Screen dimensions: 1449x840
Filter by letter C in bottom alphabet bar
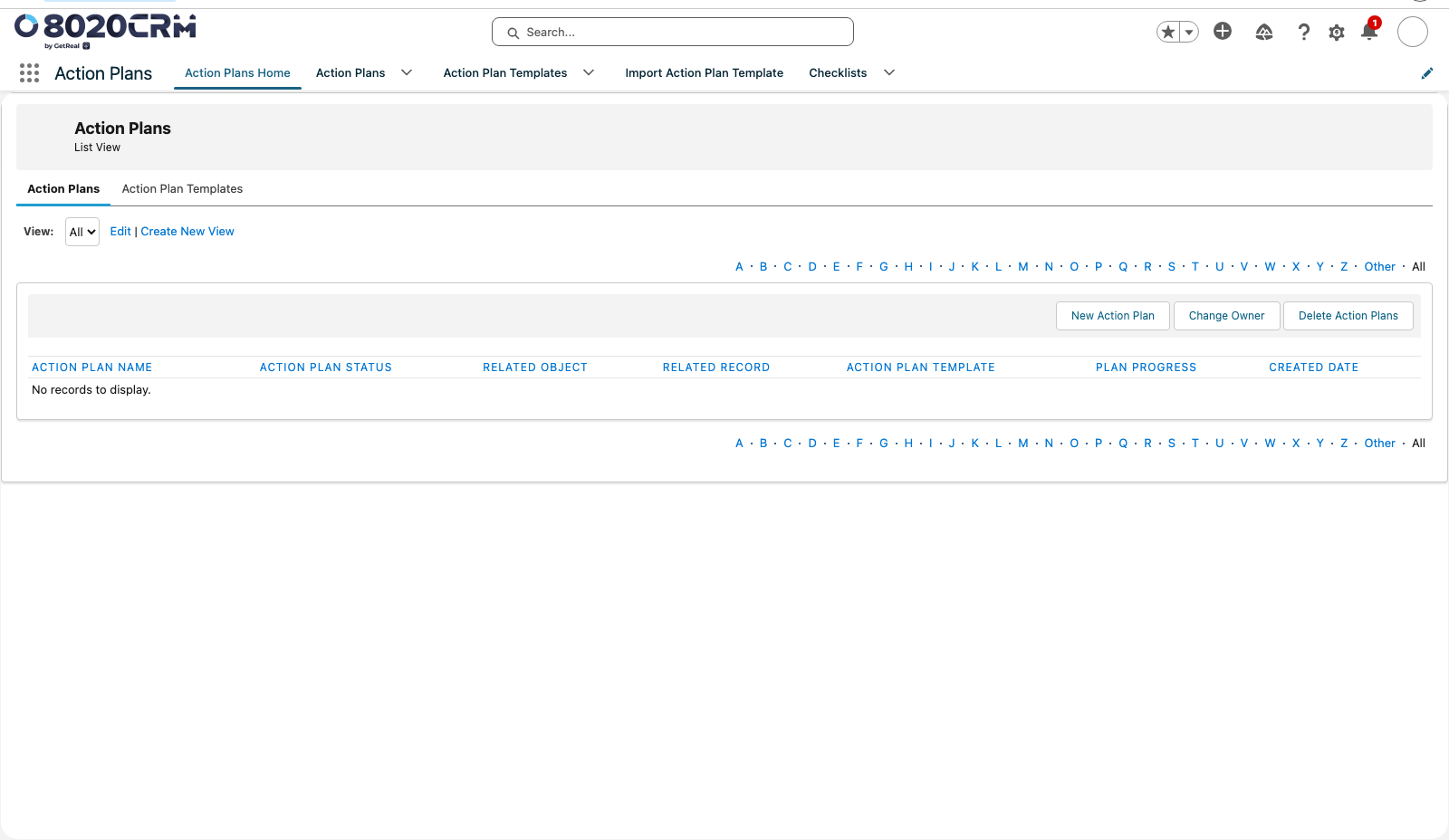(x=788, y=444)
